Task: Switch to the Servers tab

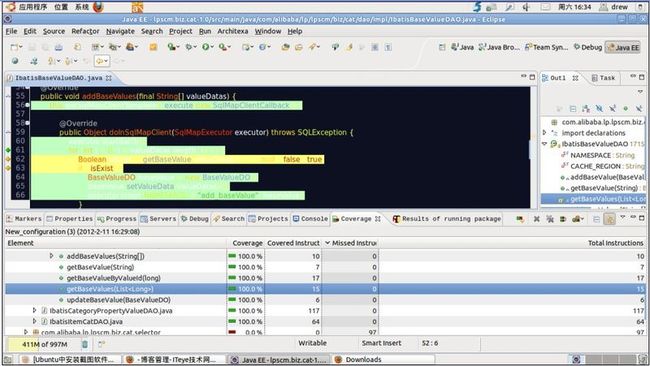Action: tap(158, 219)
